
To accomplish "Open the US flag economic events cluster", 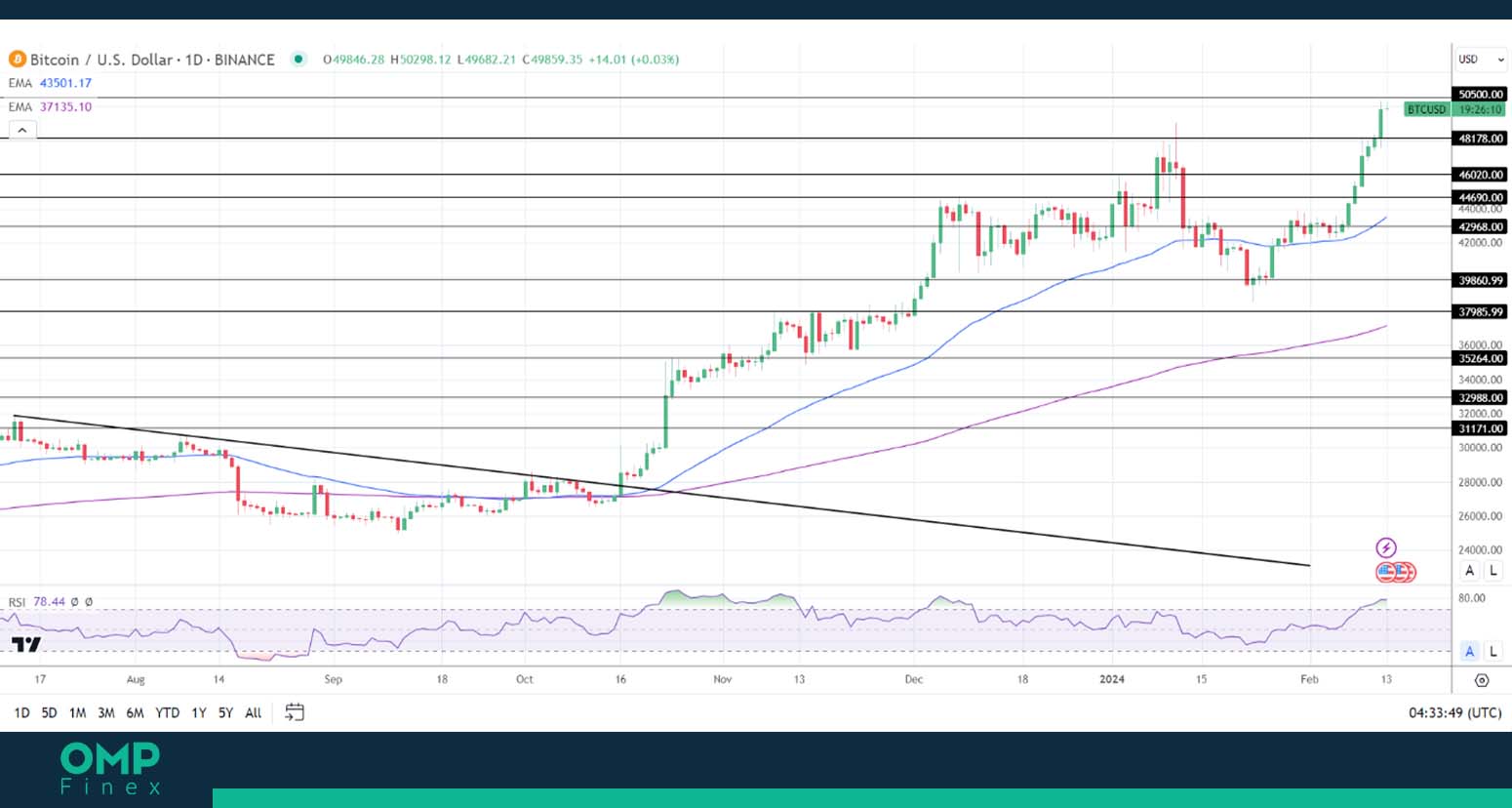I will point(1396,573).
